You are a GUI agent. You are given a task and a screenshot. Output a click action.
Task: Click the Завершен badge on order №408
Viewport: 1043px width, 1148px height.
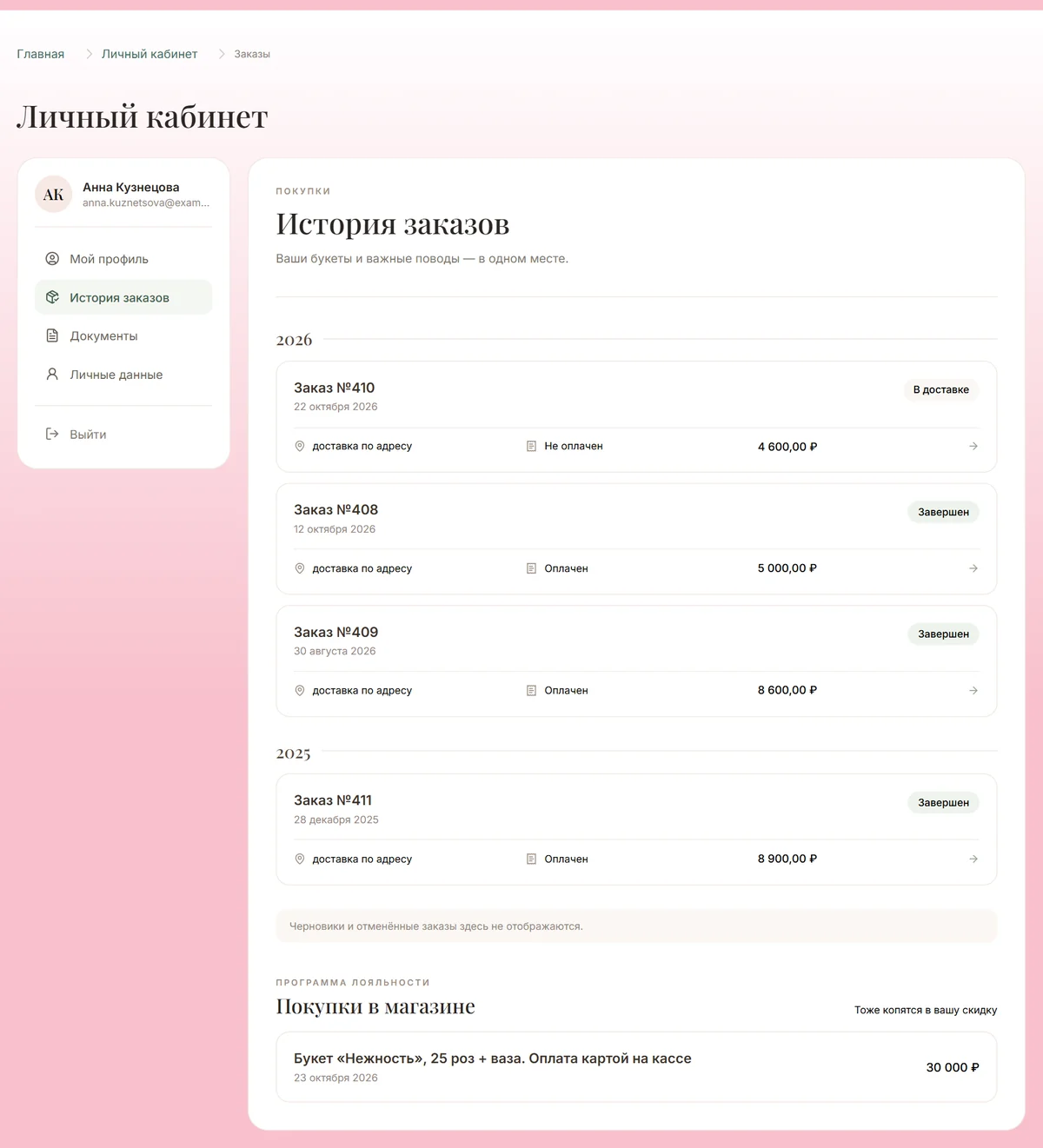click(x=944, y=512)
